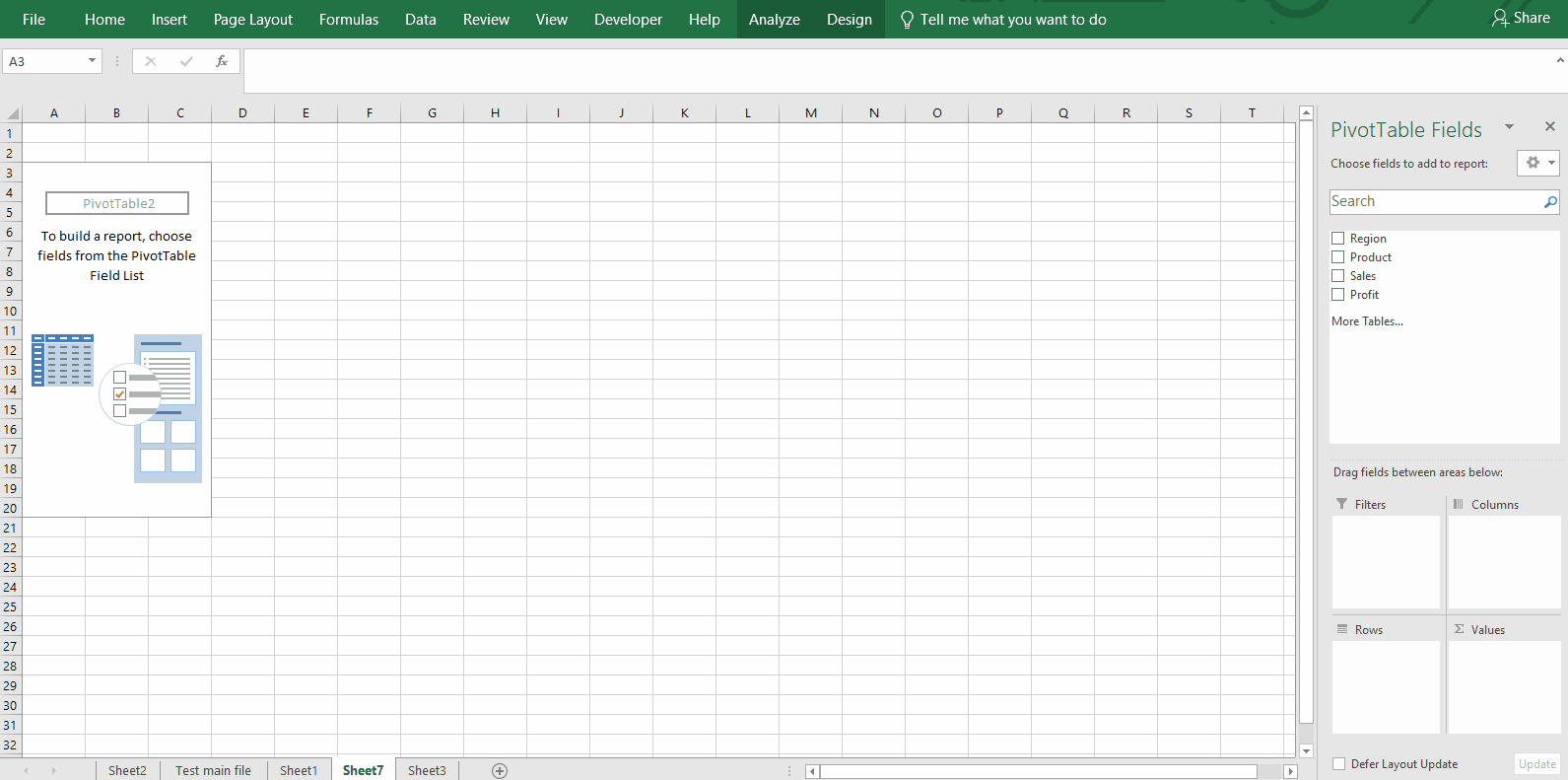Toggle the Defer Layout Update checkbox
This screenshot has width=1568, height=780.
coord(1338,764)
